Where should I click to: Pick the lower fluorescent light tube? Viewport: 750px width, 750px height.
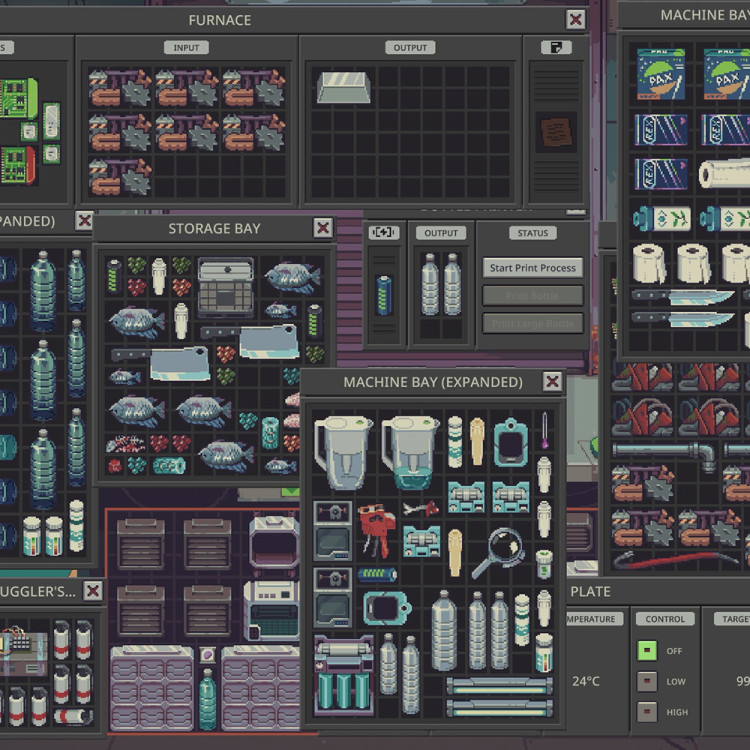point(499,708)
